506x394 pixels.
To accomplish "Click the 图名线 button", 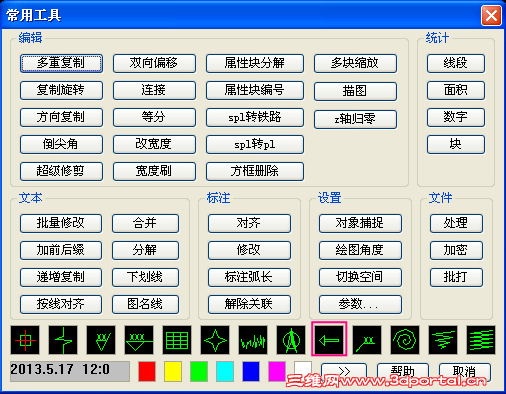I will [x=145, y=304].
